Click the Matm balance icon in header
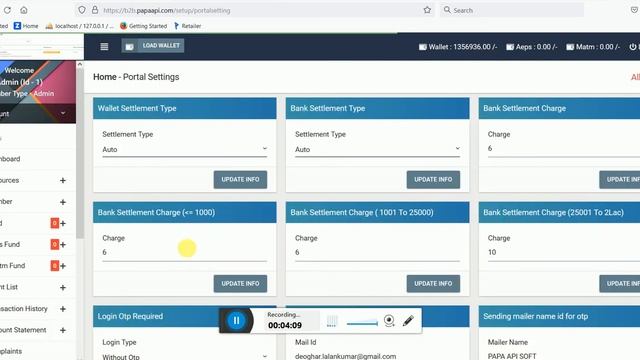The height and width of the screenshot is (360, 640). pyautogui.click(x=570, y=47)
